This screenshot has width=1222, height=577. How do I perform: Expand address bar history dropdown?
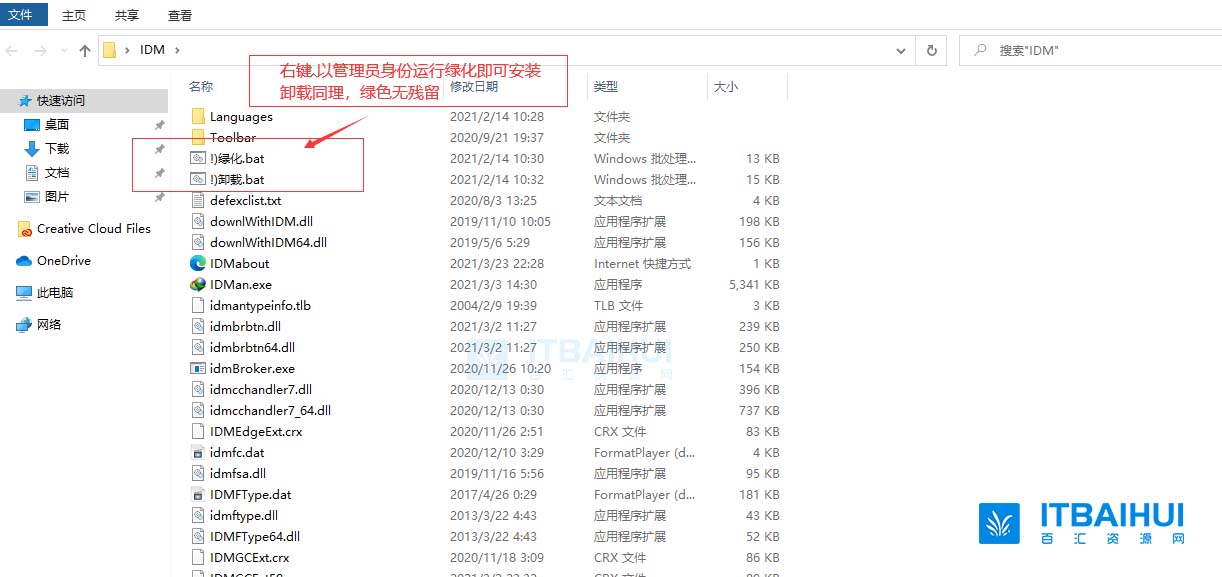pyautogui.click(x=903, y=50)
